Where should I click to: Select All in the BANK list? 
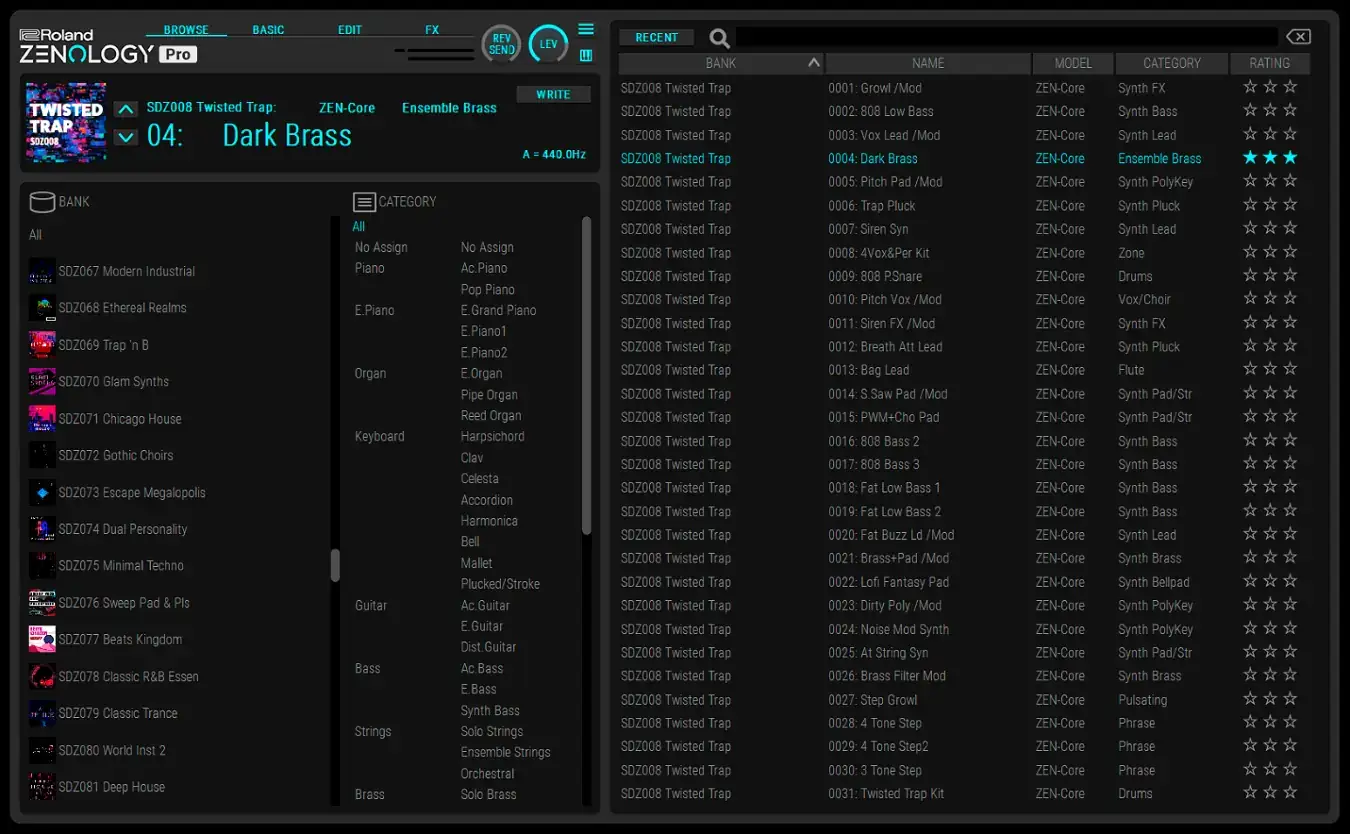point(36,235)
